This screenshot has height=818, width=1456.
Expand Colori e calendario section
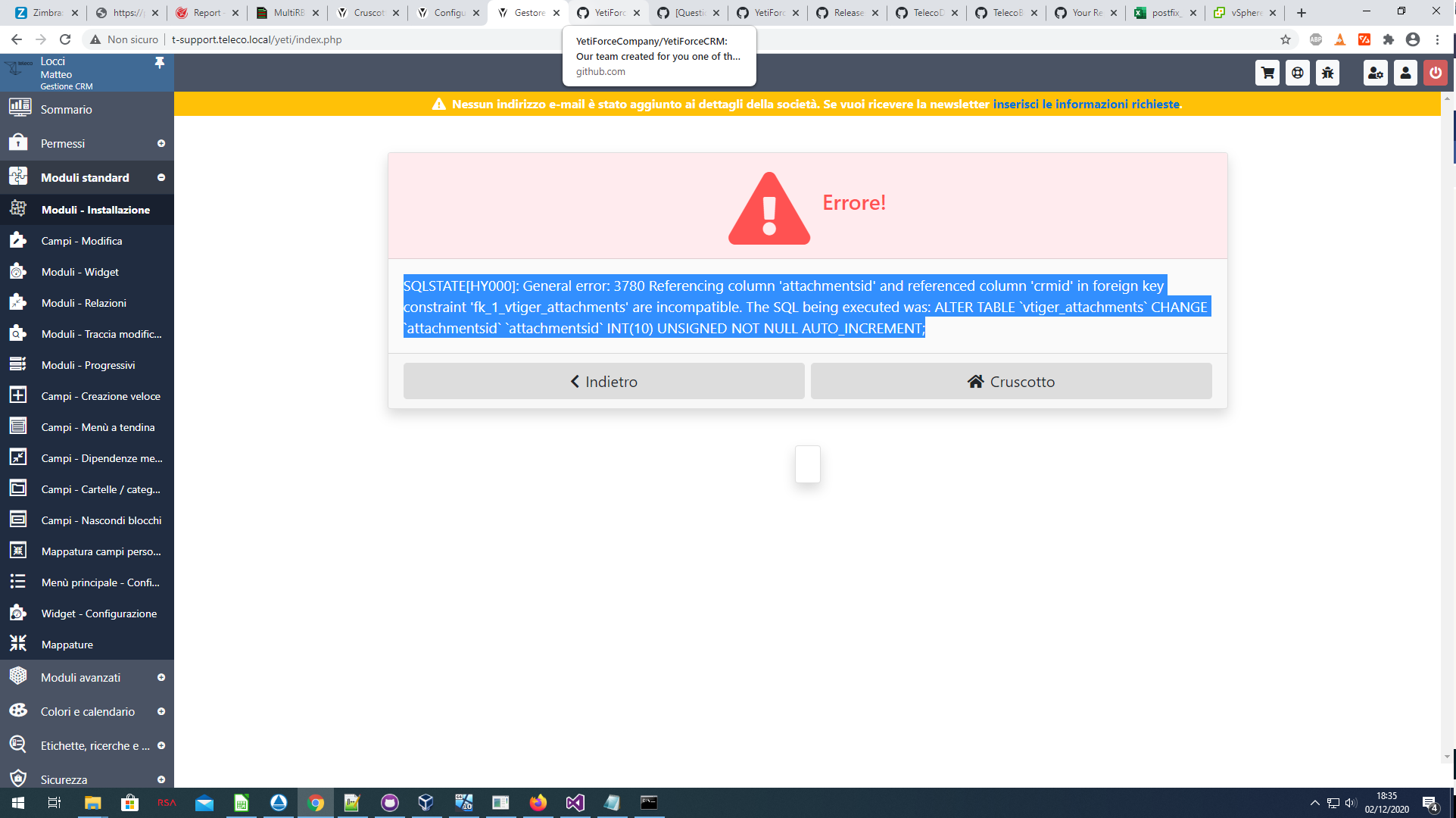point(86,711)
